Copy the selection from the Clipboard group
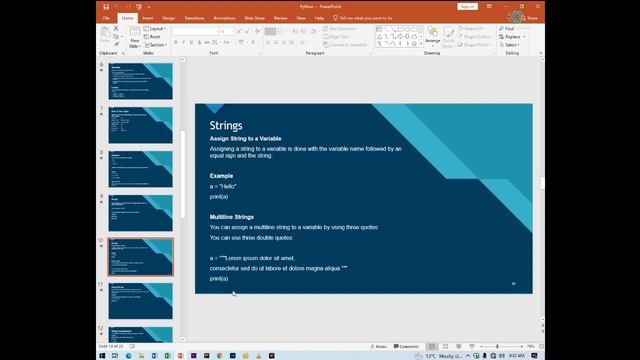Image resolution: width=640 pixels, height=360 pixels. 116,36
